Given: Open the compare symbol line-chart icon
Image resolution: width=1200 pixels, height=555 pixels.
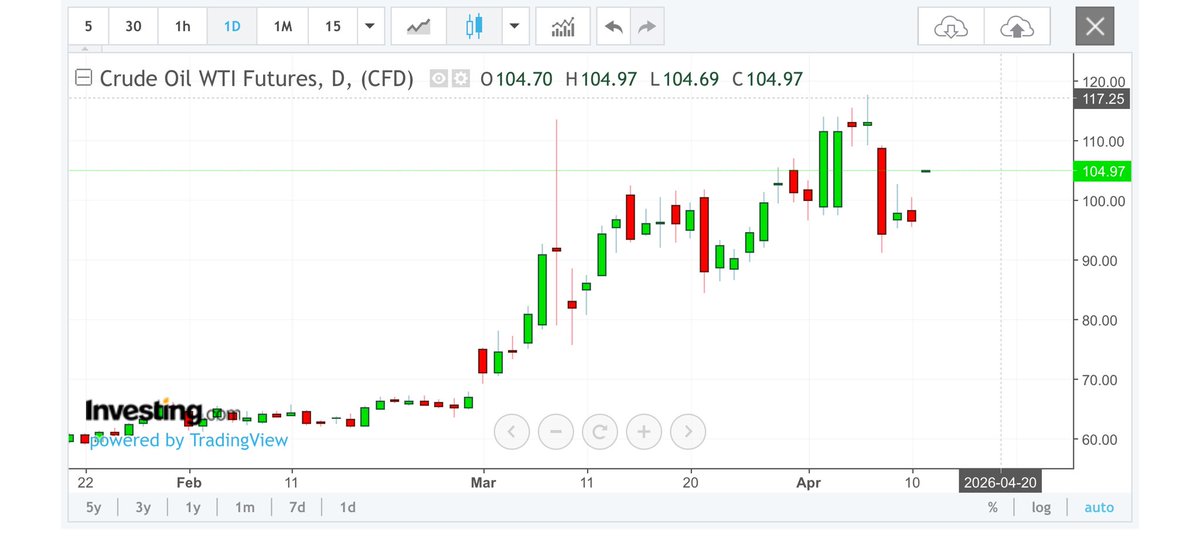Looking at the screenshot, I should click(x=418, y=26).
